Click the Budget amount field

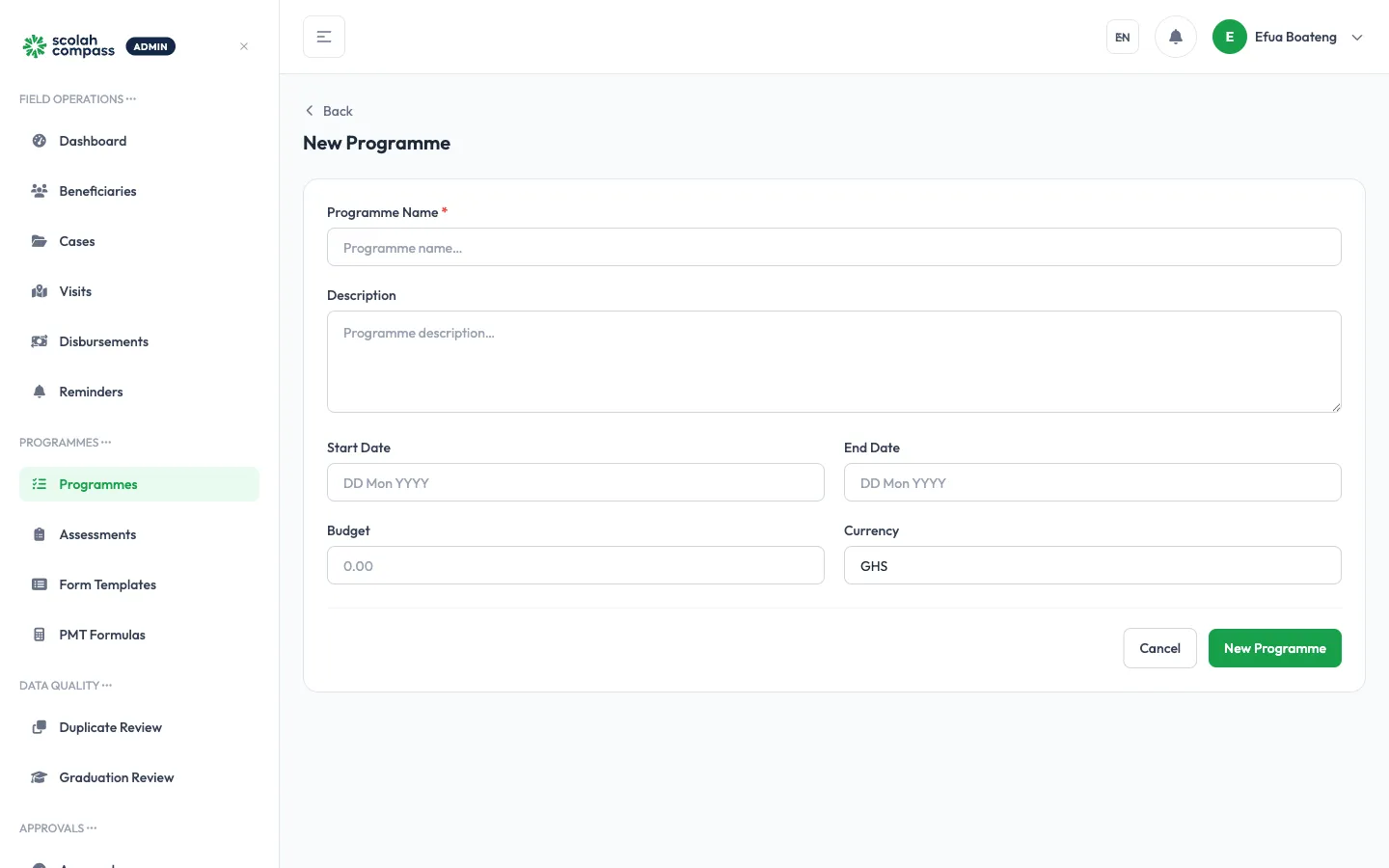click(x=576, y=565)
